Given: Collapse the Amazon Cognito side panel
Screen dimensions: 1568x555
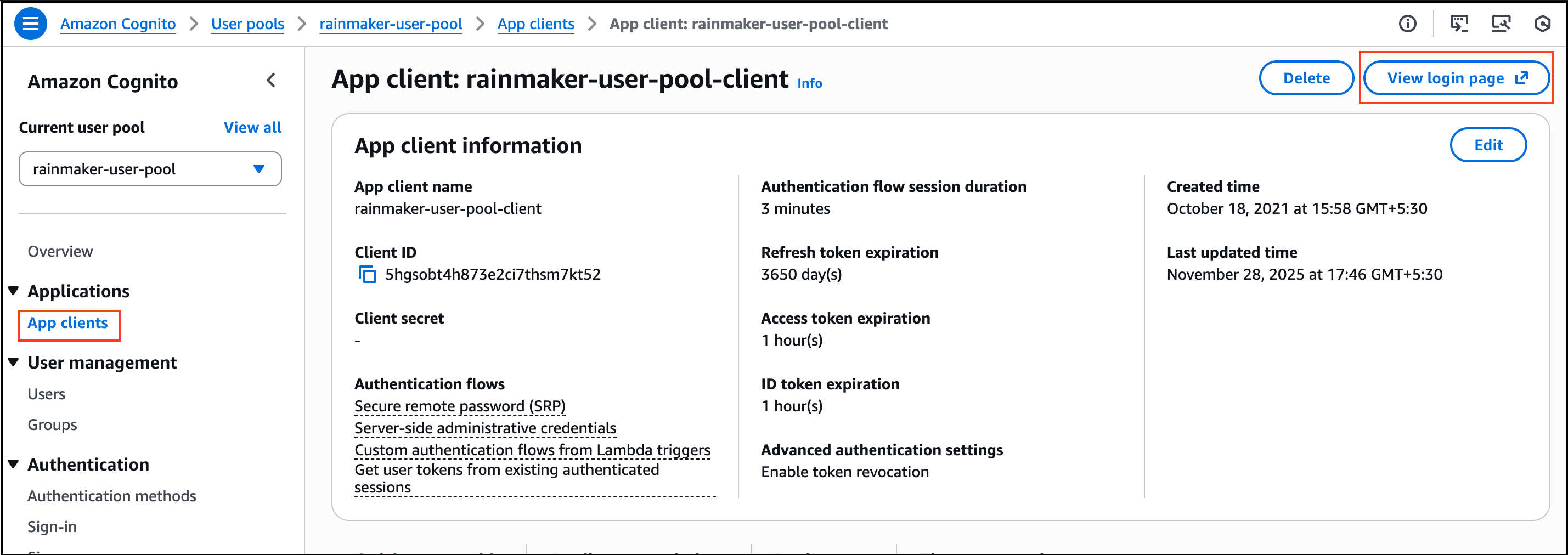Looking at the screenshot, I should coord(271,80).
